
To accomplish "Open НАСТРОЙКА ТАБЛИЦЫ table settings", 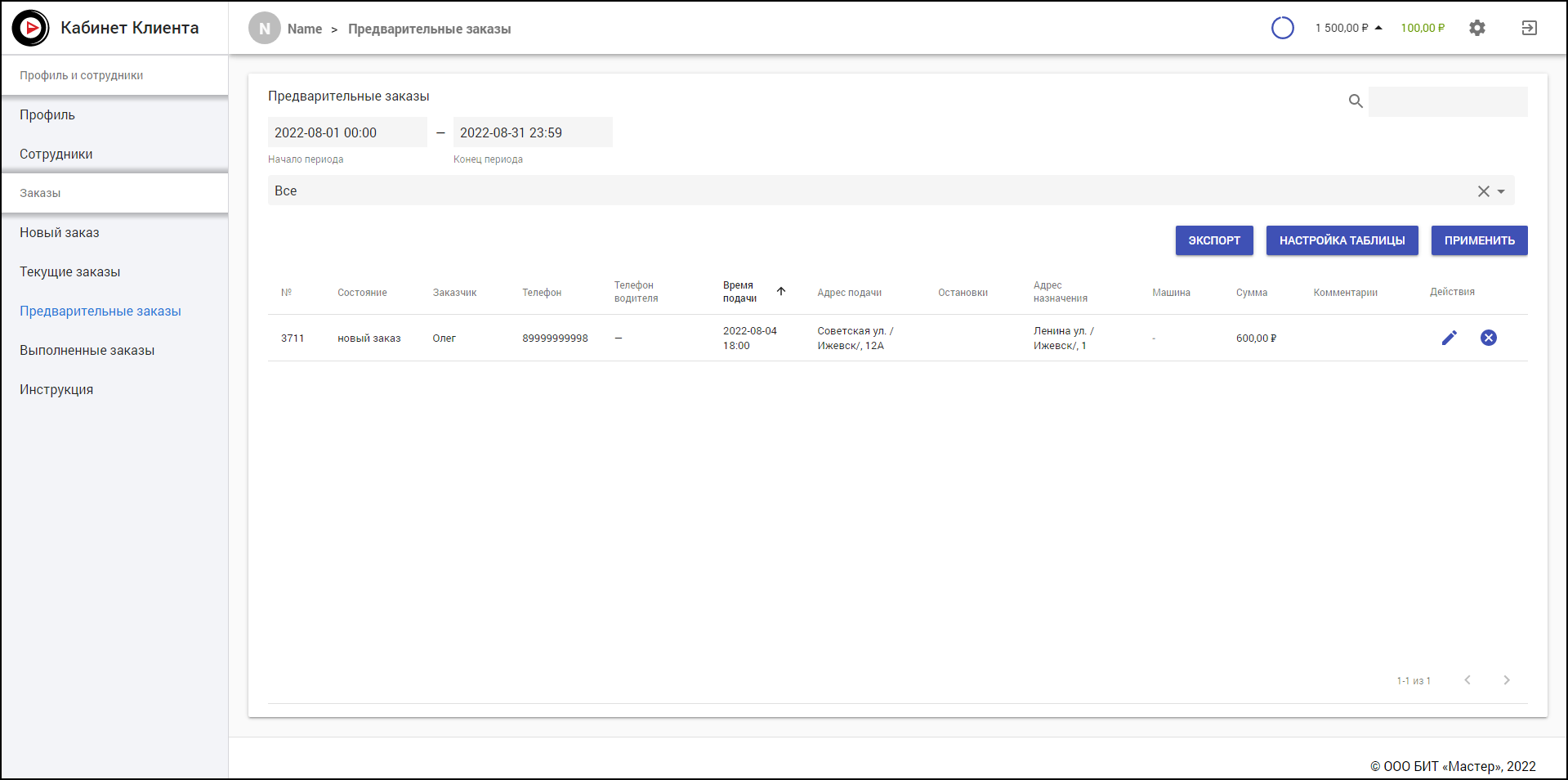I will tap(1342, 240).
